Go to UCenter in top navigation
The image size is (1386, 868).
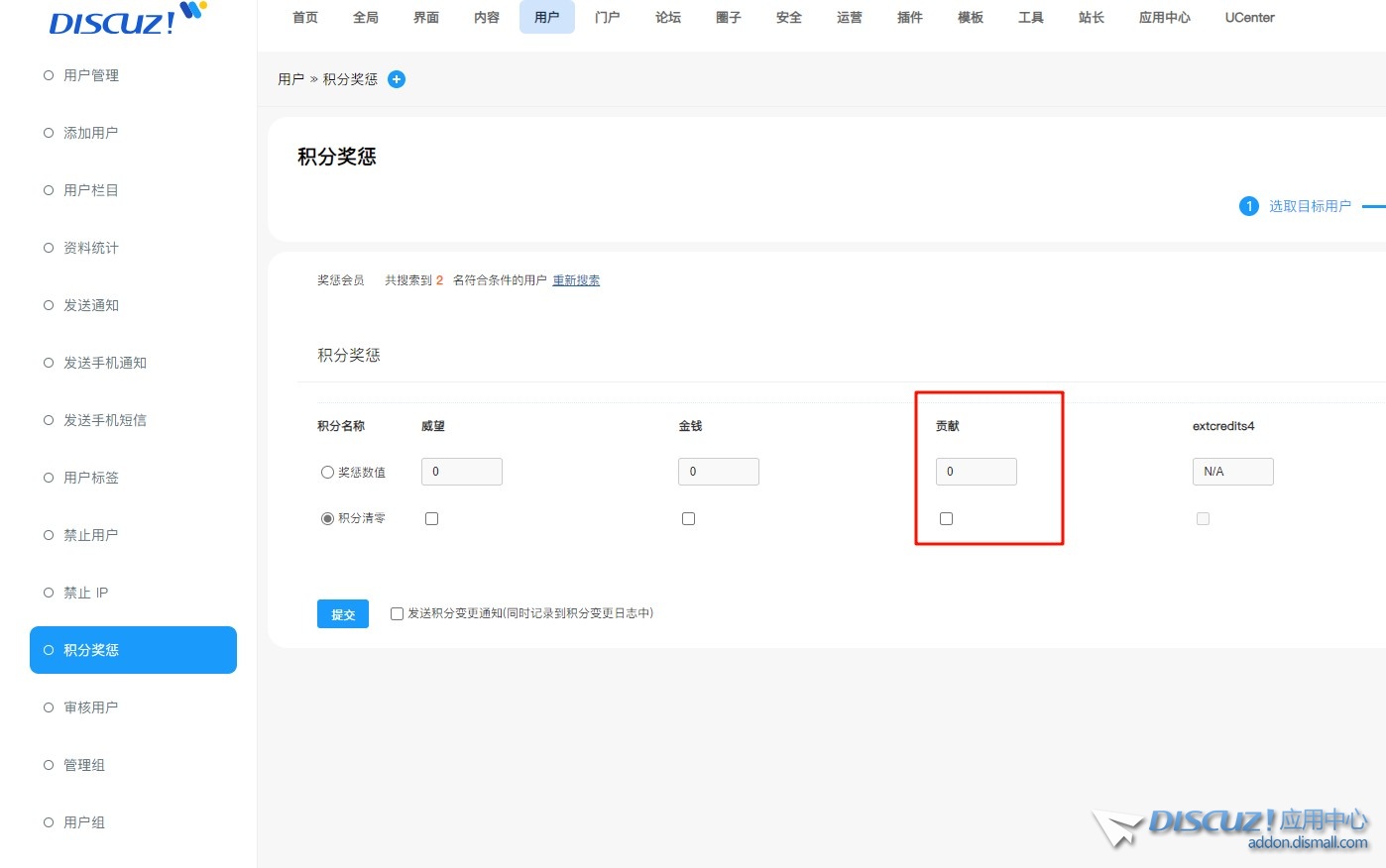point(1249,18)
